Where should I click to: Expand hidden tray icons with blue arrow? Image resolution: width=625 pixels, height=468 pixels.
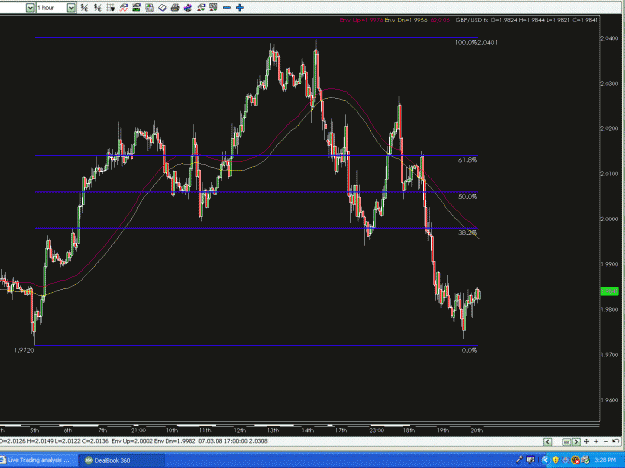coord(545,460)
